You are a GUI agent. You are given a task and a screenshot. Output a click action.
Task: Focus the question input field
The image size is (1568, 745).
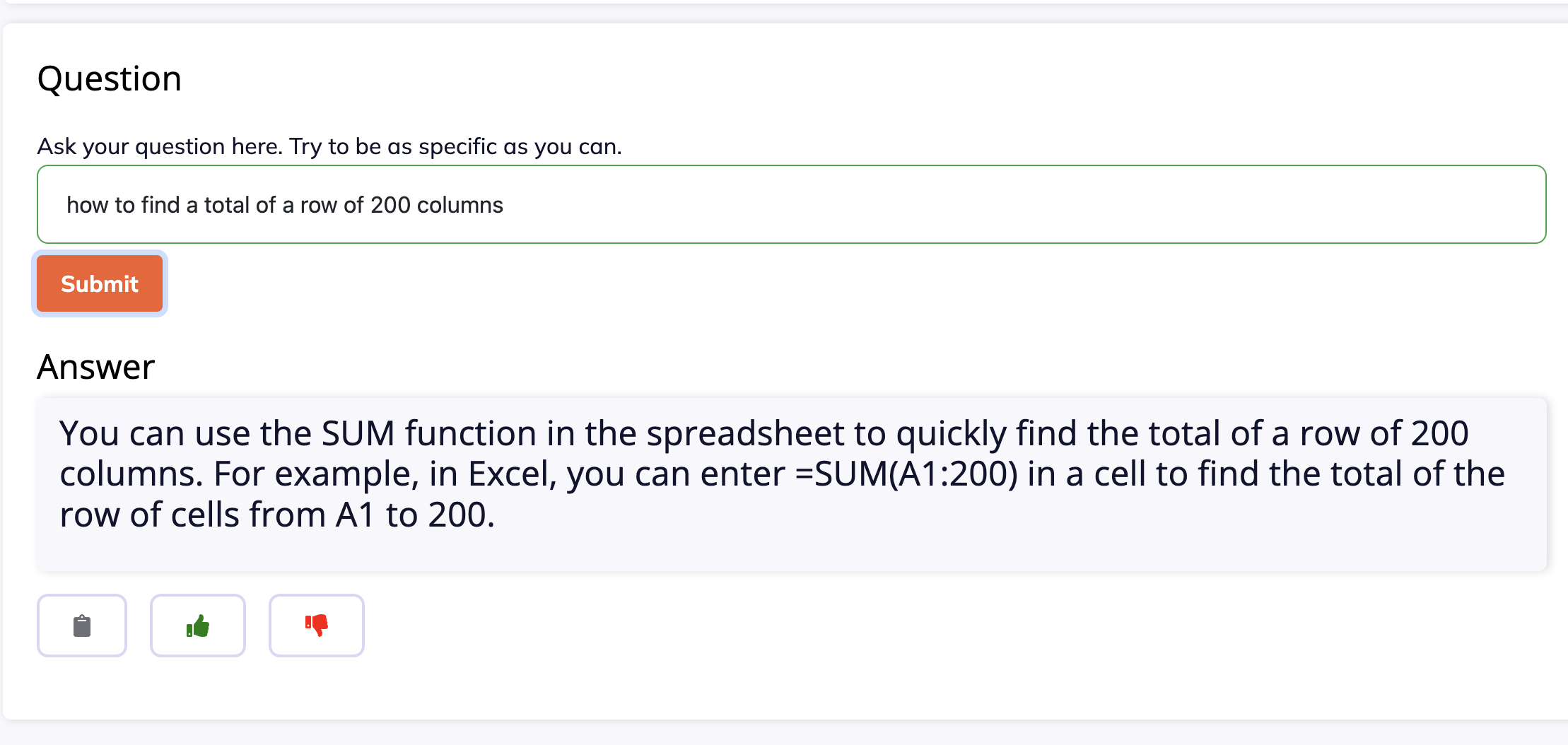pyautogui.click(x=792, y=204)
